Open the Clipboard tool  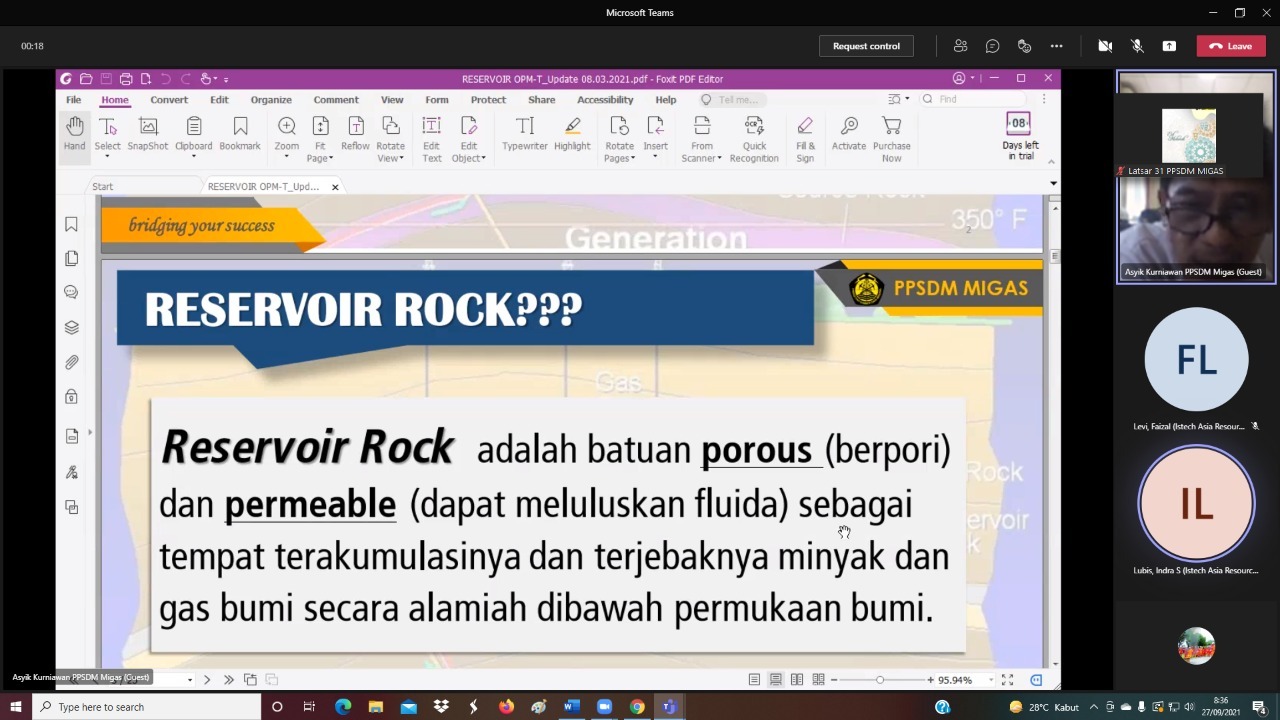pos(194,137)
